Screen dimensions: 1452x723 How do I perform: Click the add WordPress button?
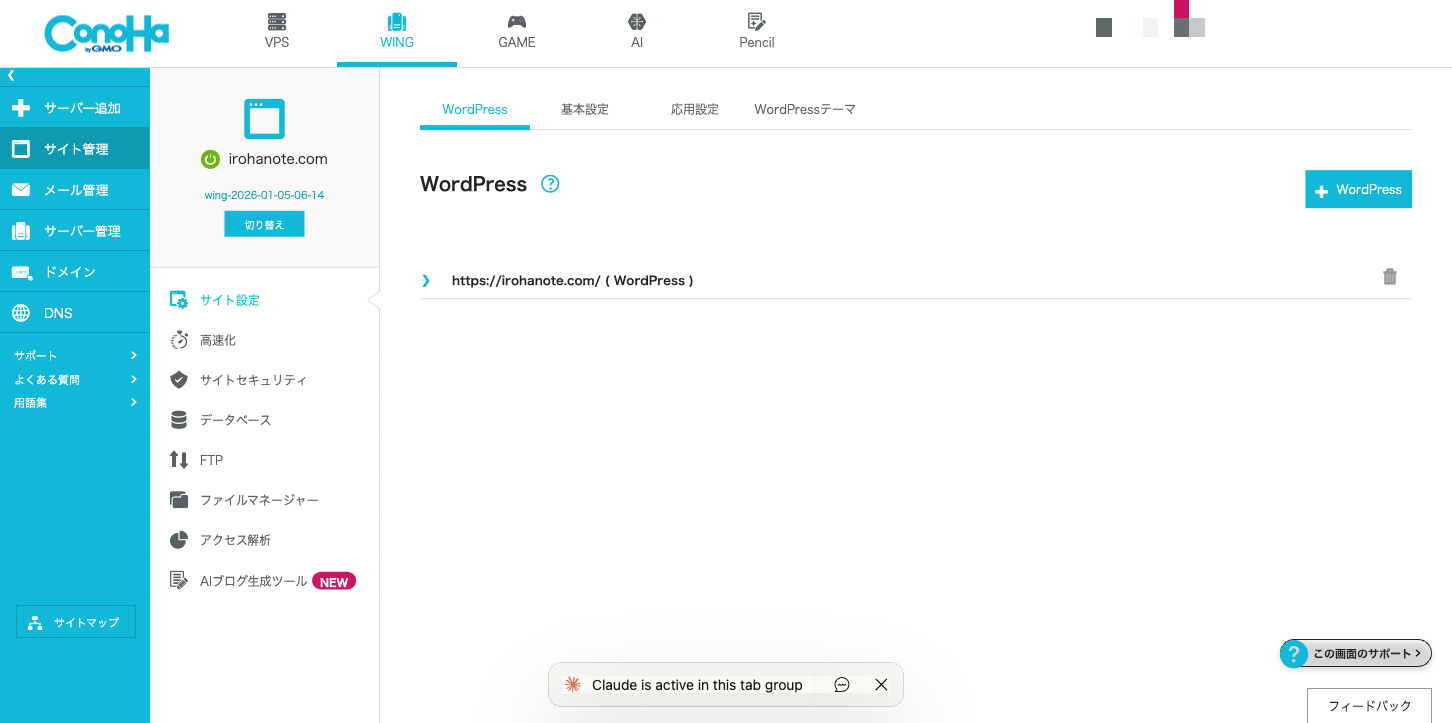tap(1357, 189)
